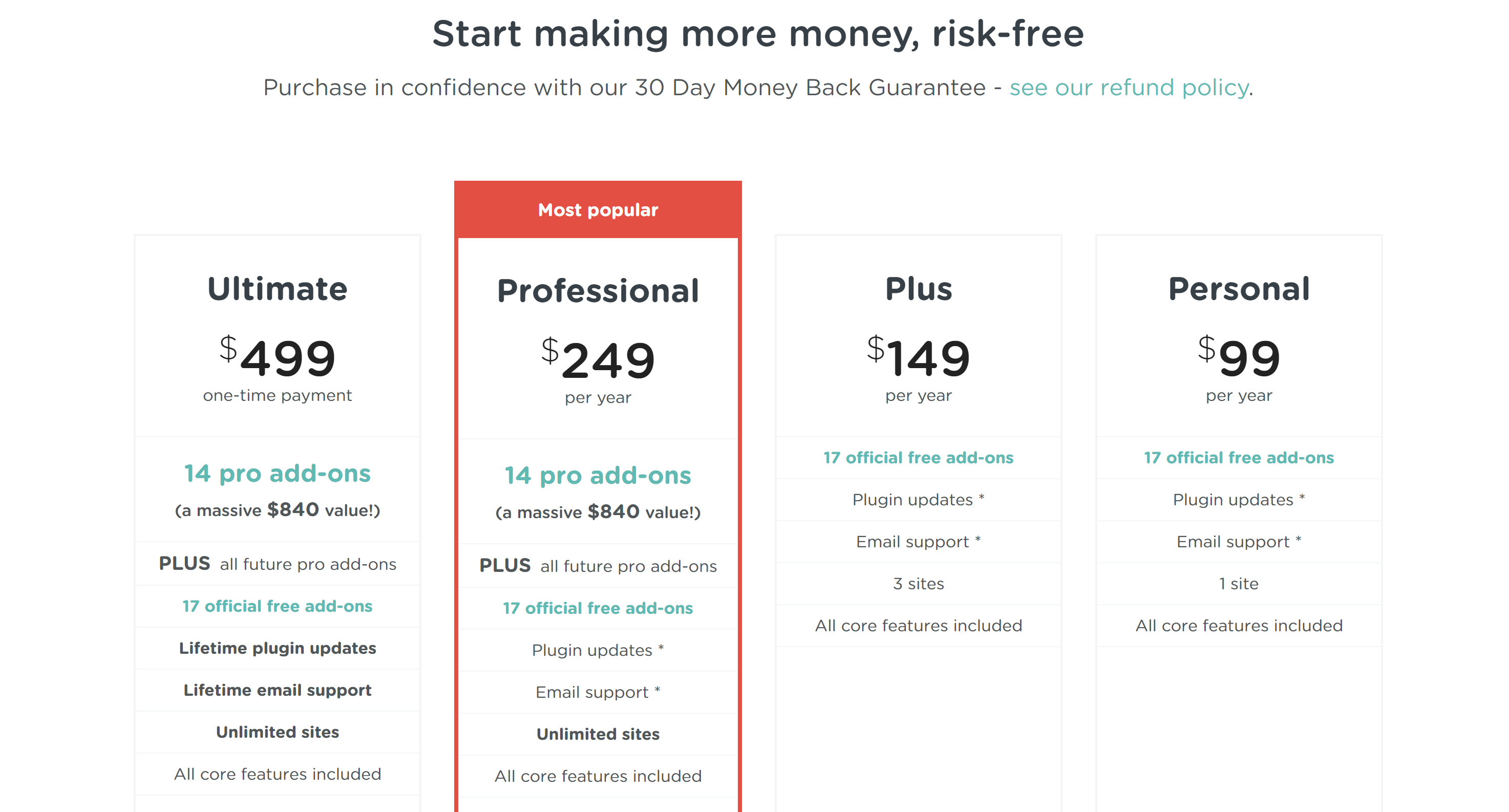The image size is (1509, 812).
Task: Select the Plus pricing plan
Action: click(x=918, y=288)
